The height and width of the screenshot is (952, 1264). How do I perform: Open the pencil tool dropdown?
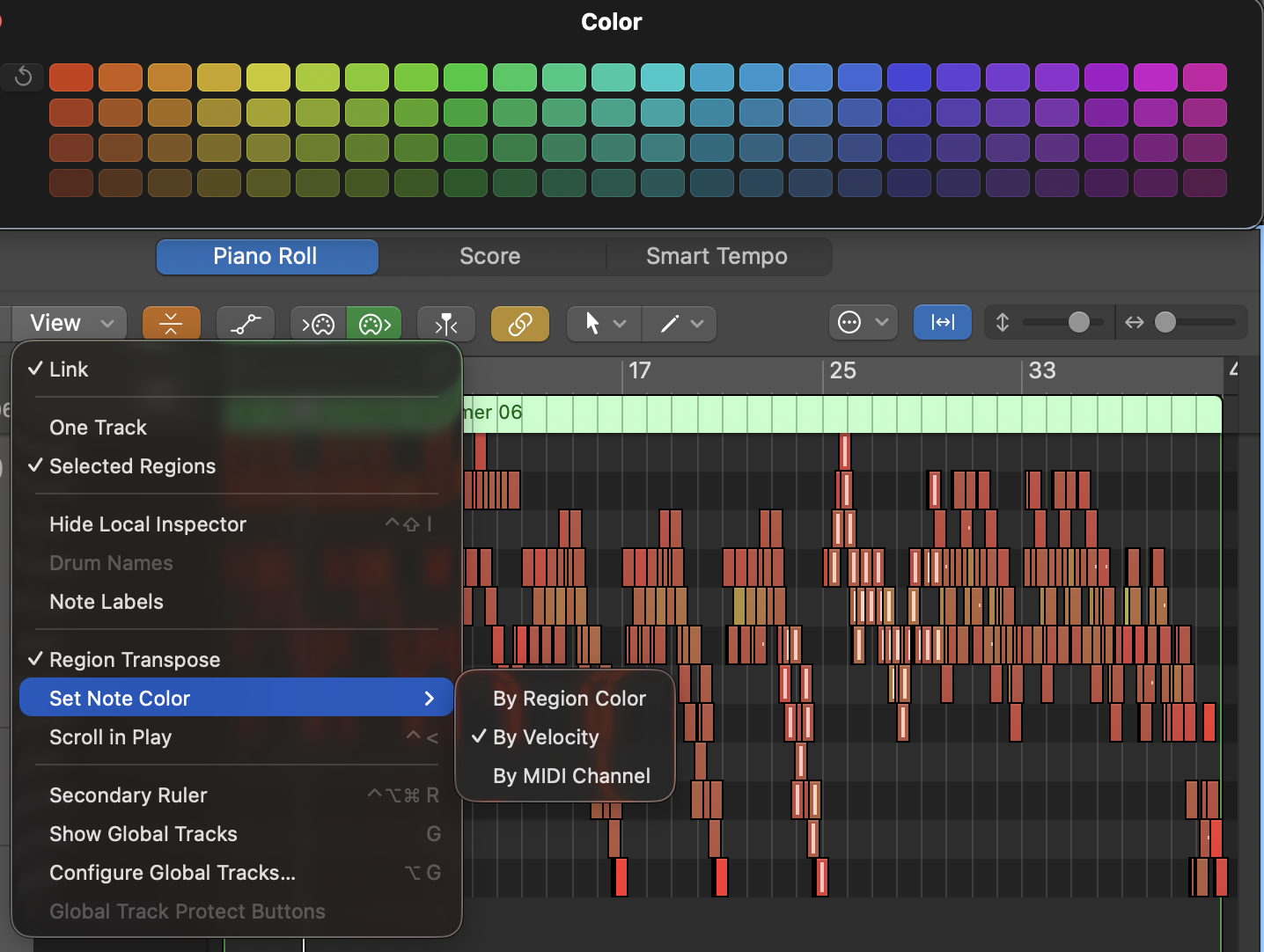point(681,324)
